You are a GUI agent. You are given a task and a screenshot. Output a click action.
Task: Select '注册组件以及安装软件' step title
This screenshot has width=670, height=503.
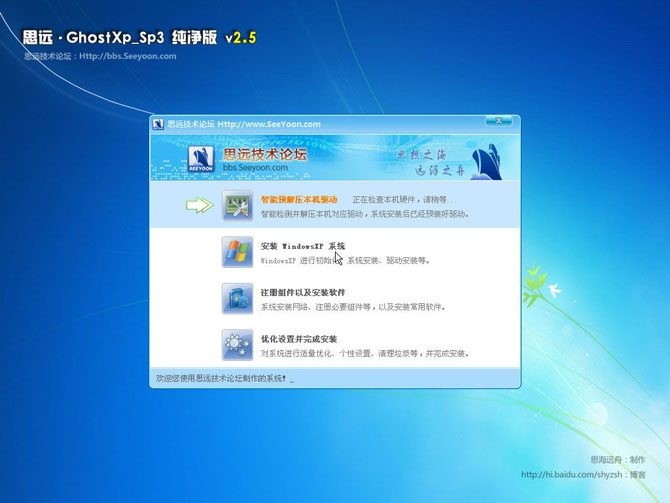tap(303, 293)
